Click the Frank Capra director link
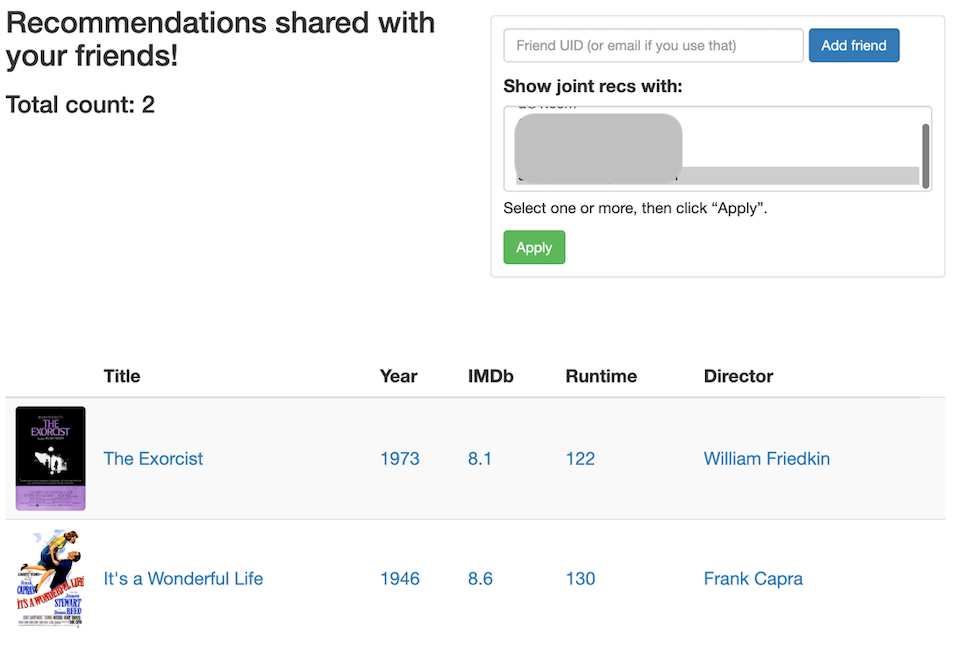Screen dimensions: 958x655 753,579
